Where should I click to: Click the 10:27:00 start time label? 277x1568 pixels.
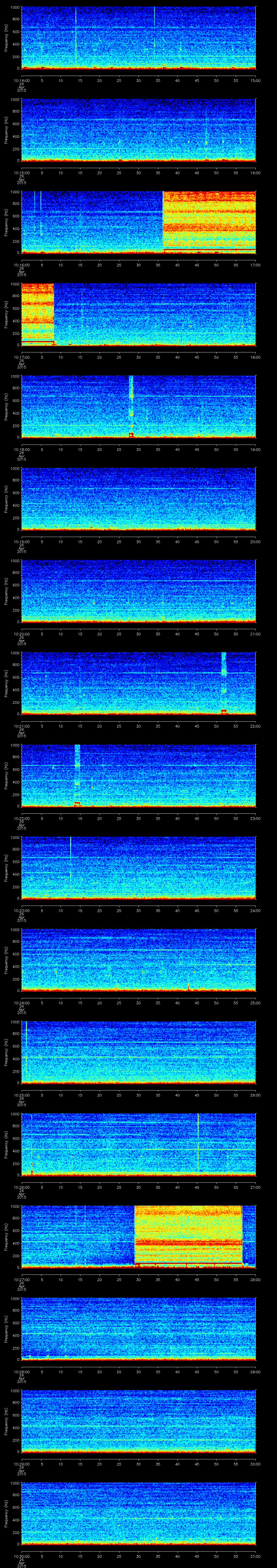(x=21, y=1279)
